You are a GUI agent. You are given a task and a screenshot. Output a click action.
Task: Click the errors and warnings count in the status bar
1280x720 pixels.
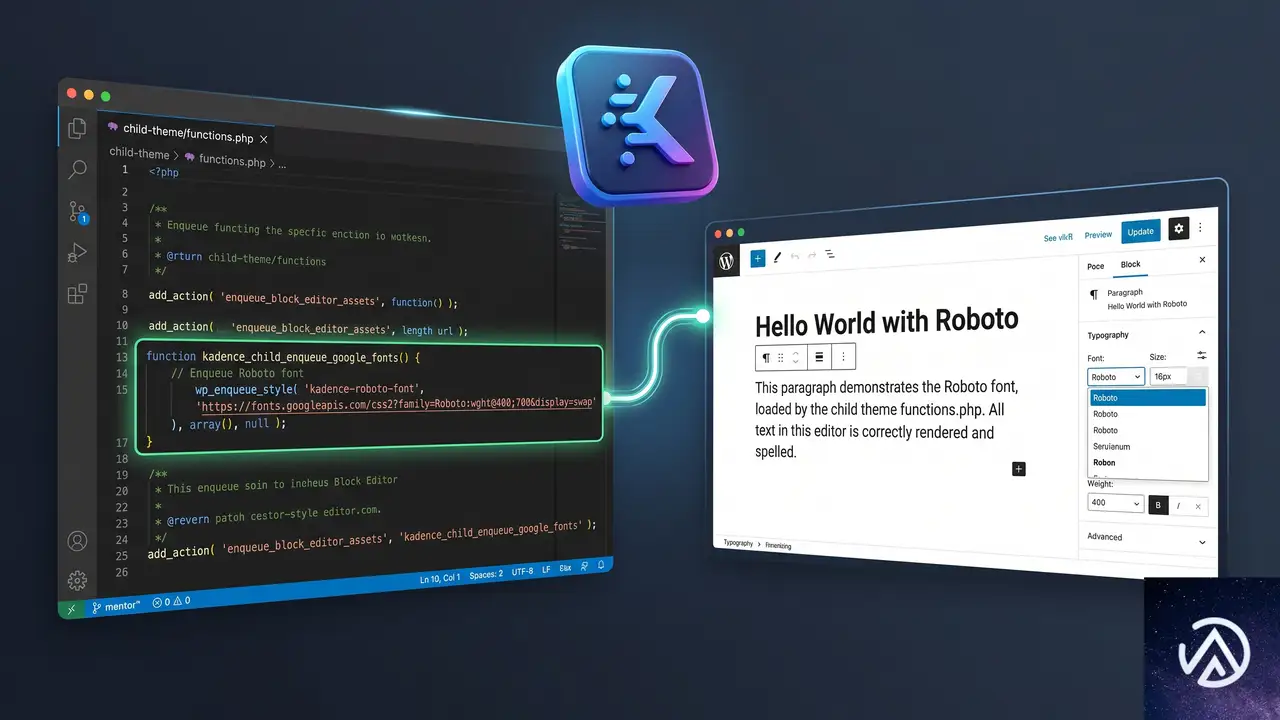pos(171,602)
